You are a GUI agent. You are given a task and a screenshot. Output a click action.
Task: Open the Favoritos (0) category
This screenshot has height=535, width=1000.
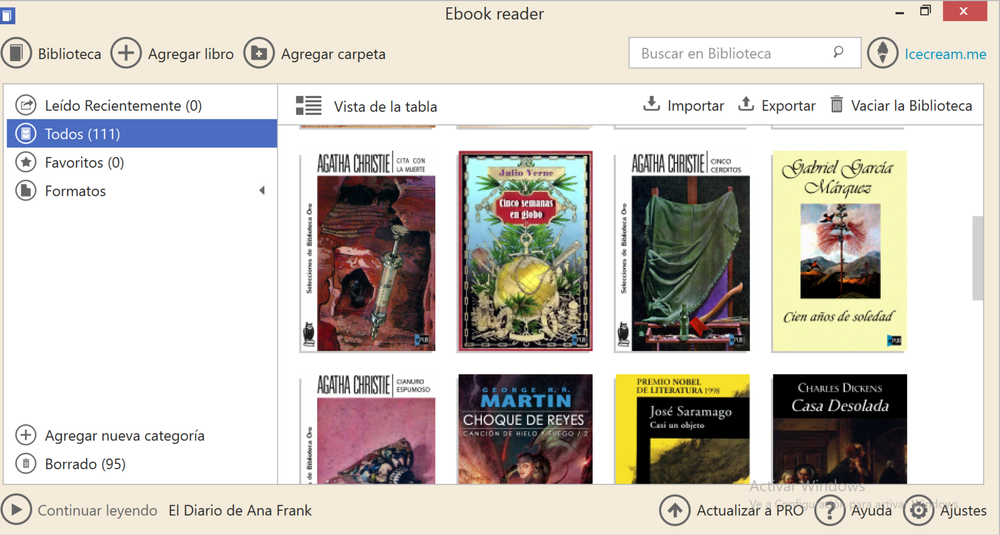pos(142,162)
